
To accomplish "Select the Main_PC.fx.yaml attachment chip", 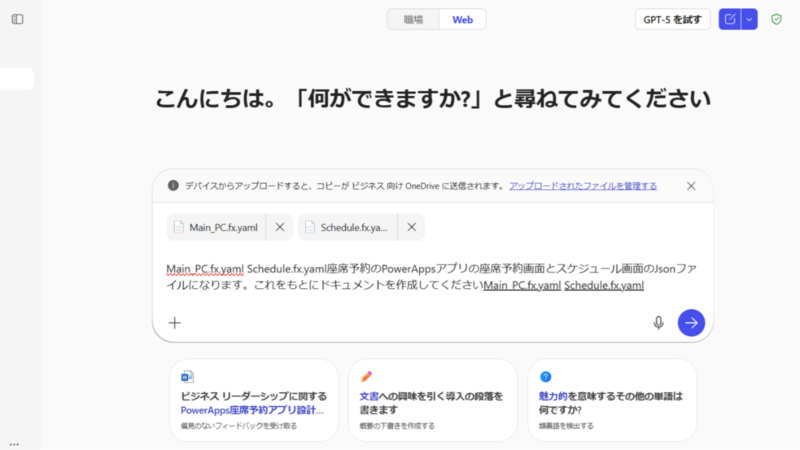I will click(x=216, y=227).
